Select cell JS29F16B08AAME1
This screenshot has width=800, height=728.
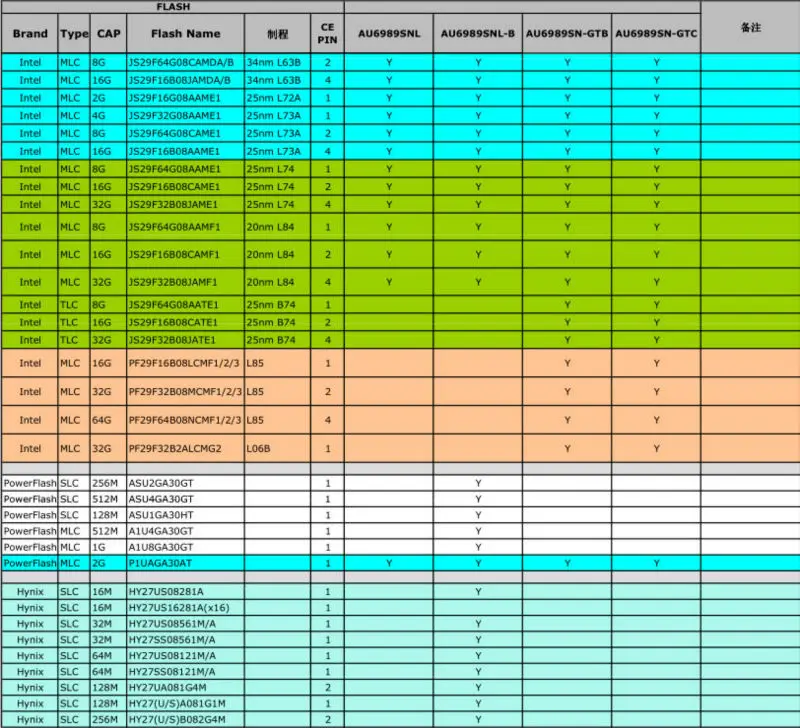tap(186, 152)
